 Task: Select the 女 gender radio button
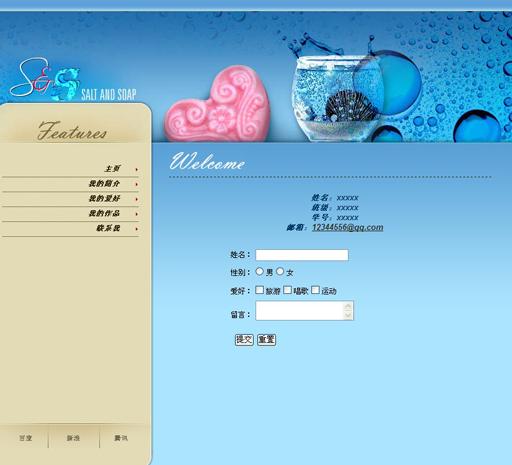tap(280, 272)
